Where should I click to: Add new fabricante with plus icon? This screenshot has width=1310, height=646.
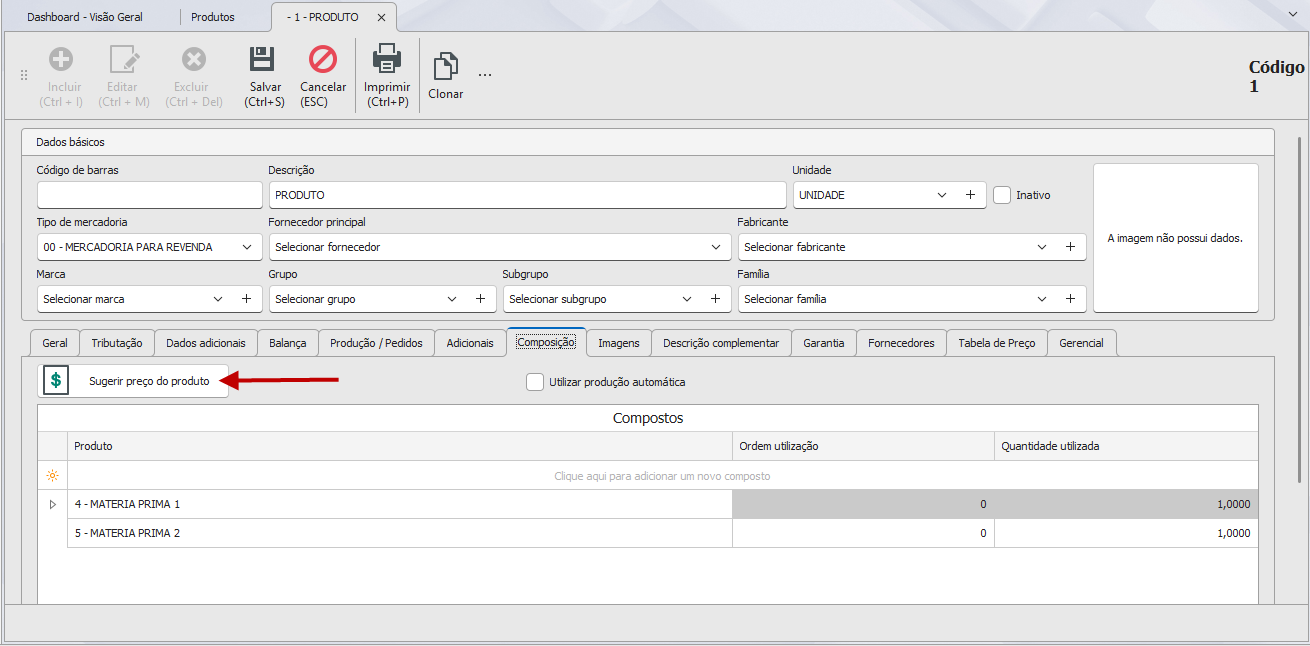tap(1070, 247)
